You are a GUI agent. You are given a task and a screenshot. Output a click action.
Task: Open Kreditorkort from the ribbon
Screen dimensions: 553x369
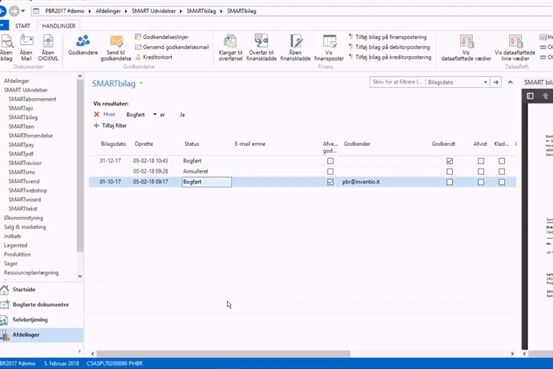pos(154,57)
